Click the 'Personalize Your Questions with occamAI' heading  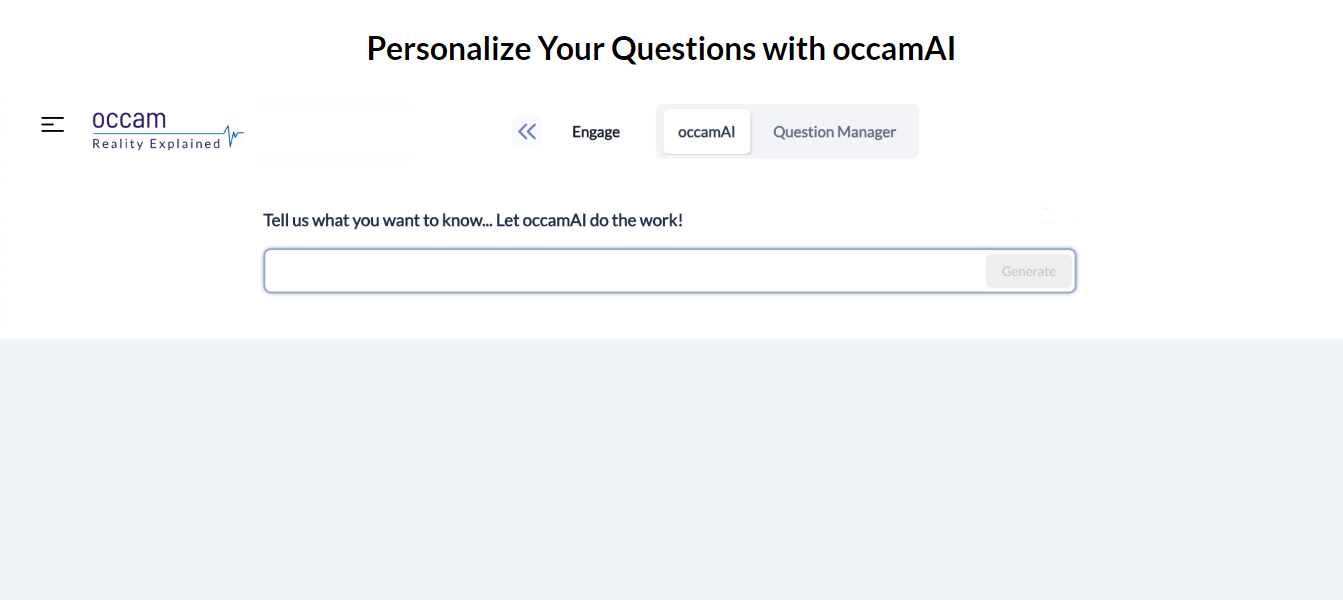click(x=661, y=48)
